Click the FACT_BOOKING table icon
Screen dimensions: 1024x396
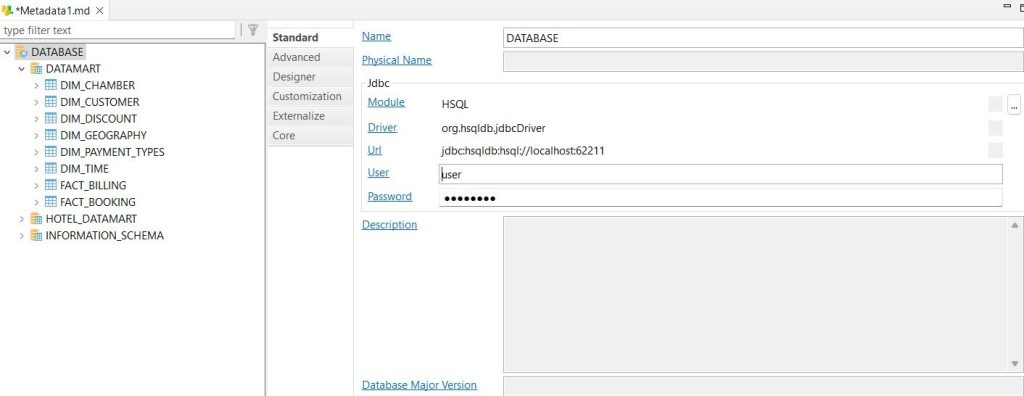click(x=51, y=202)
